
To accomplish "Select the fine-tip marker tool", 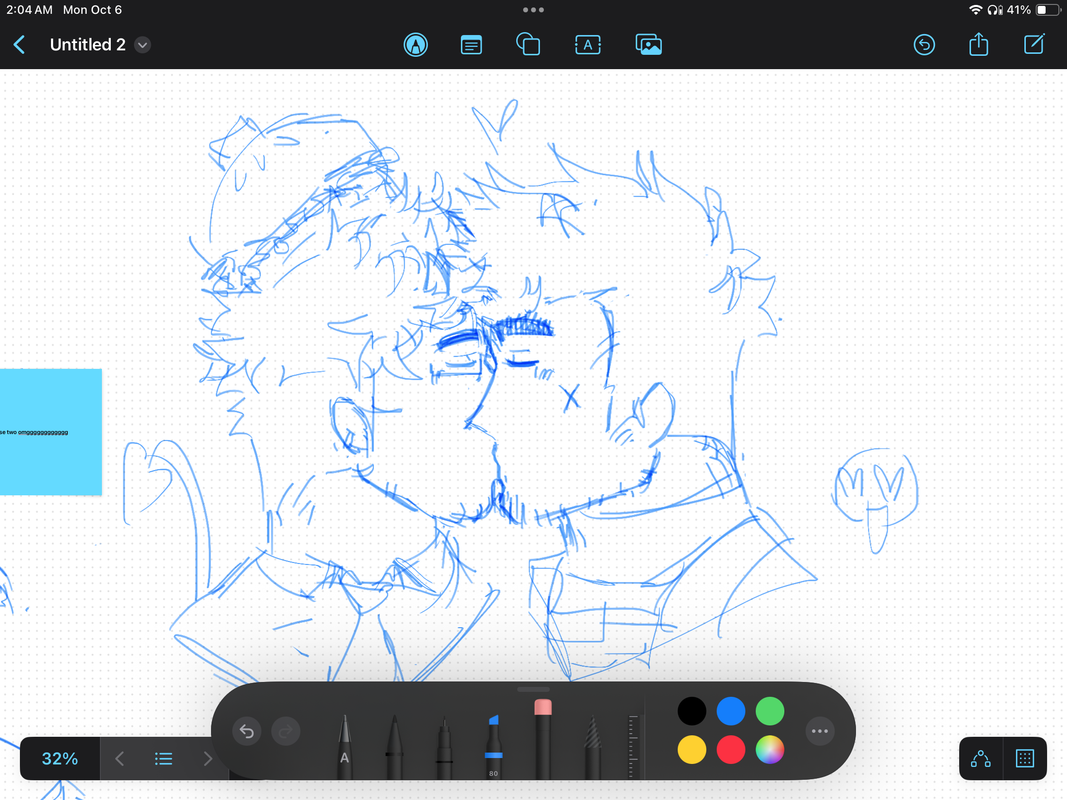I will point(444,748).
